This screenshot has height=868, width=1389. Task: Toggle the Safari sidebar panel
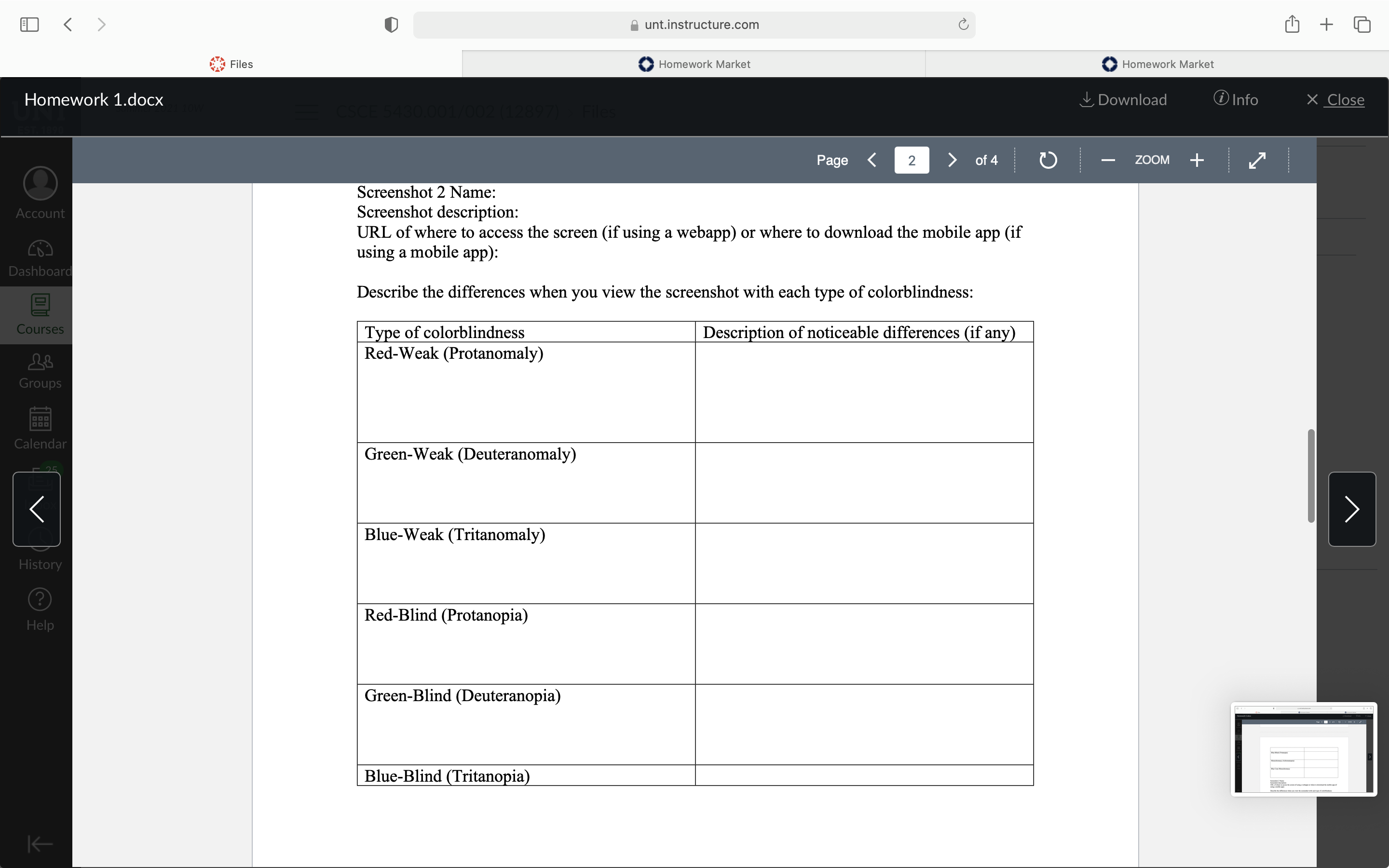pos(29,24)
